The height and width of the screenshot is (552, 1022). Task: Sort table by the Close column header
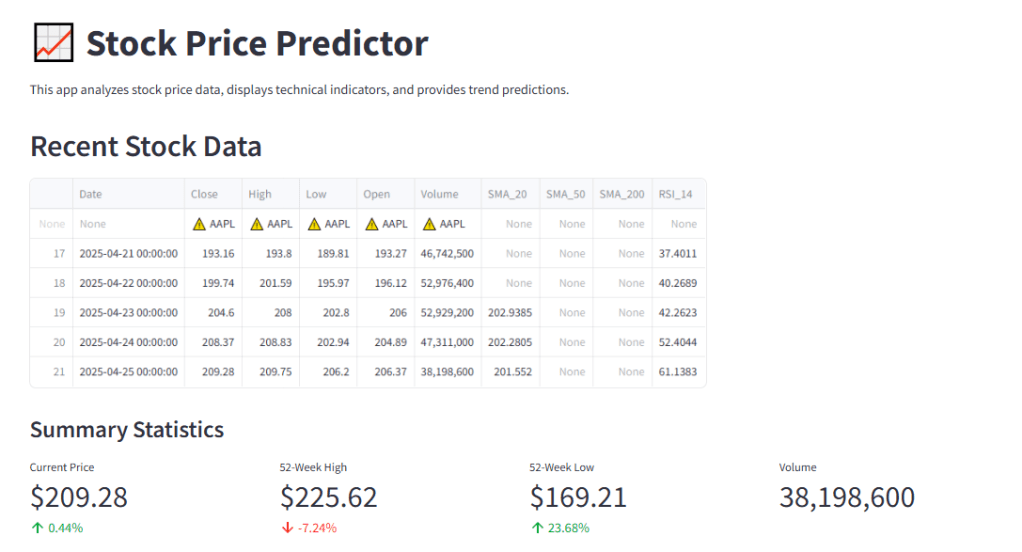pyautogui.click(x=204, y=194)
